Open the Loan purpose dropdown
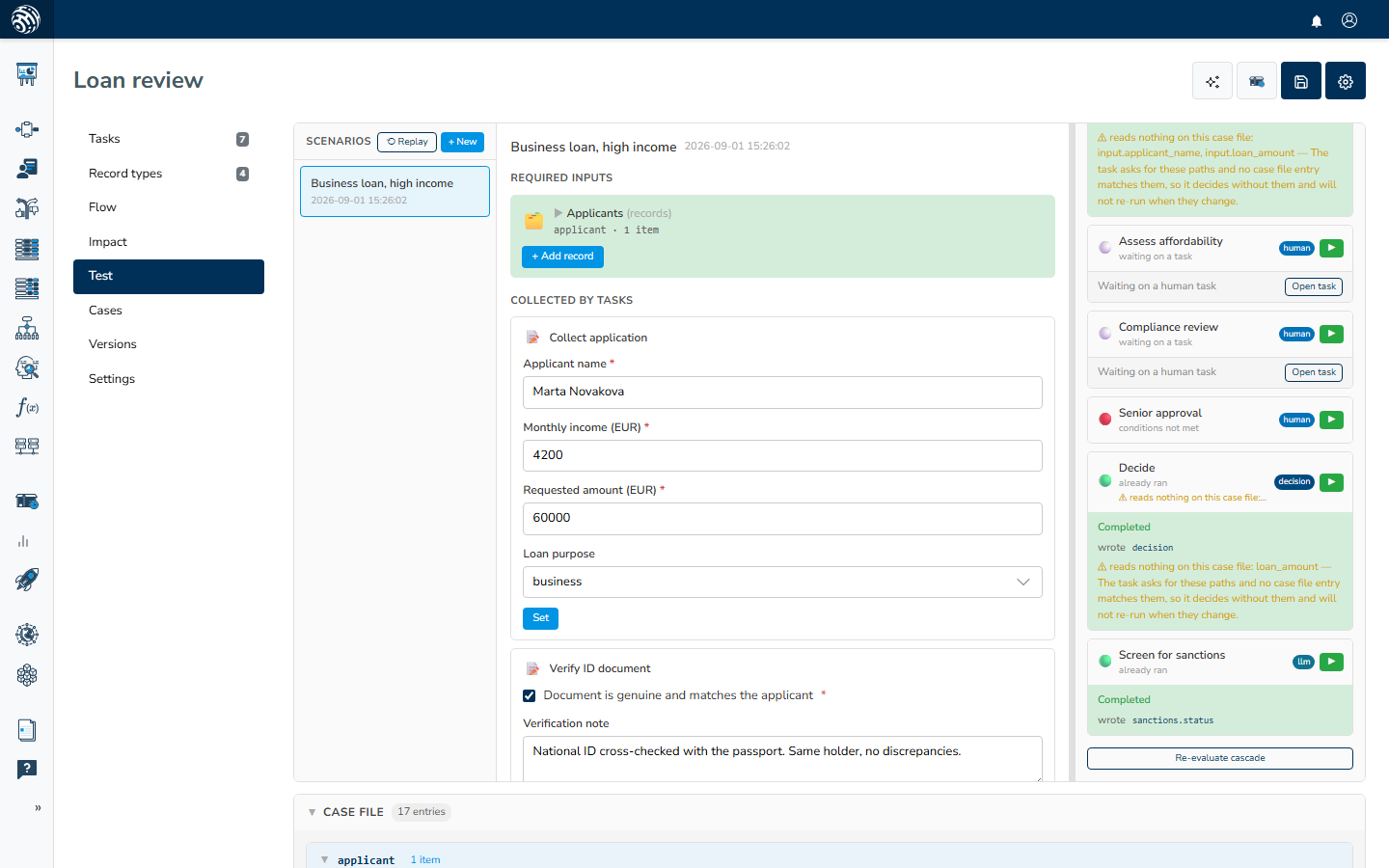Viewport: 1389px width, 868px height. (782, 582)
